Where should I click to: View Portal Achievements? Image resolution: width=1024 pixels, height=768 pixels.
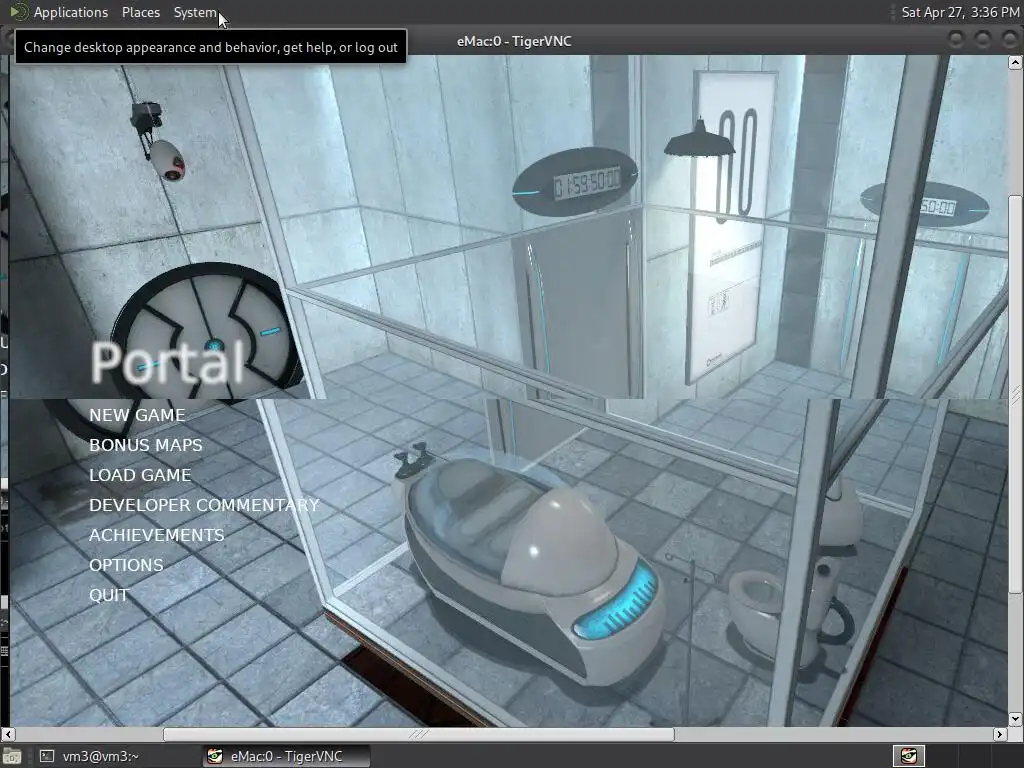click(157, 535)
